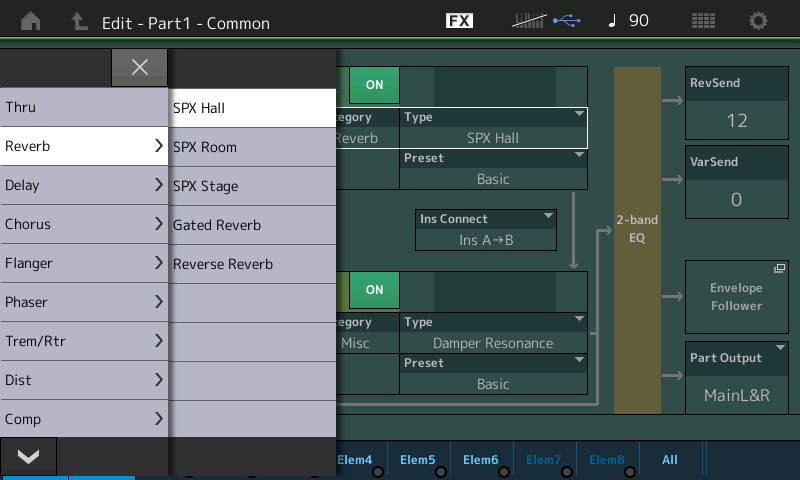Expand the Comp category
Image resolution: width=800 pixels, height=480 pixels.
(84, 419)
